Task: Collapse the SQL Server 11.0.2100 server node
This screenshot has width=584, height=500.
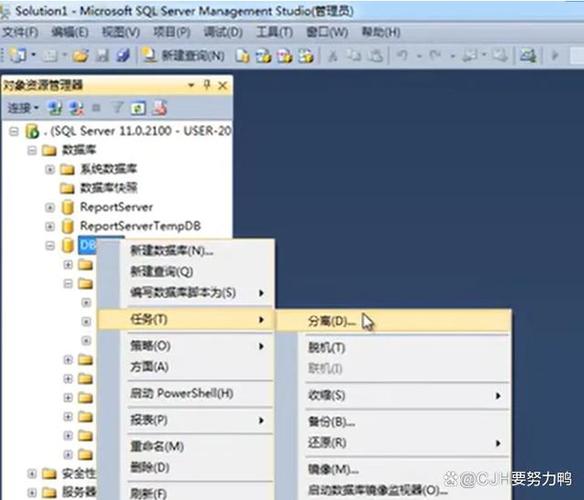Action: (14, 132)
